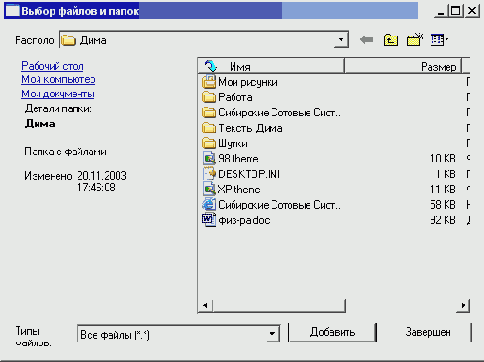
Task: Select the Работа folder icon
Action: 209,97
